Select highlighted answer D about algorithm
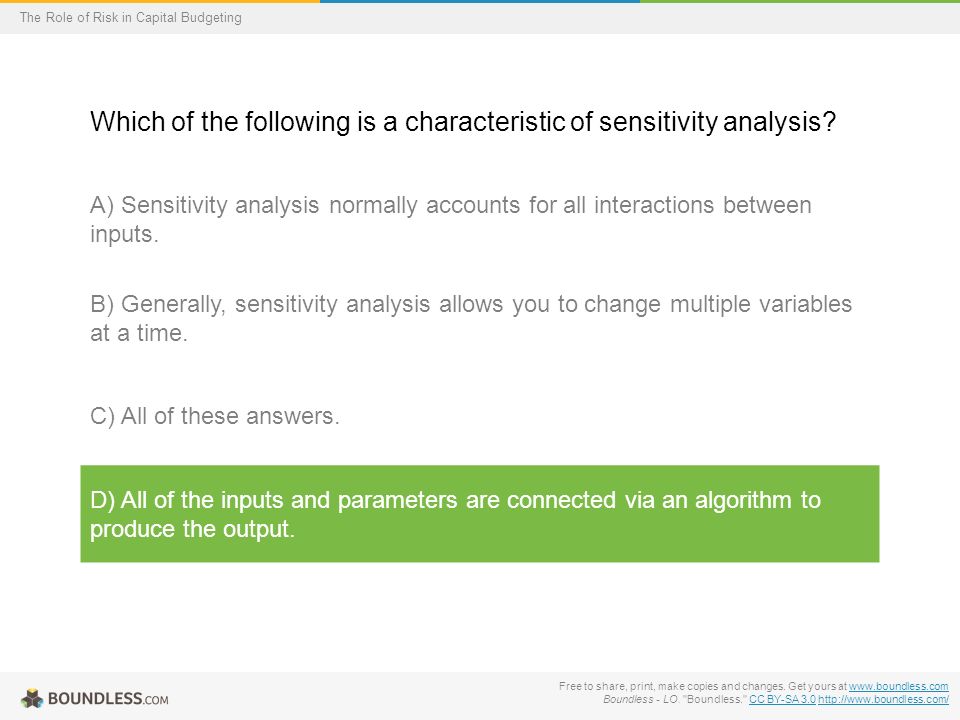 pyautogui.click(x=479, y=514)
